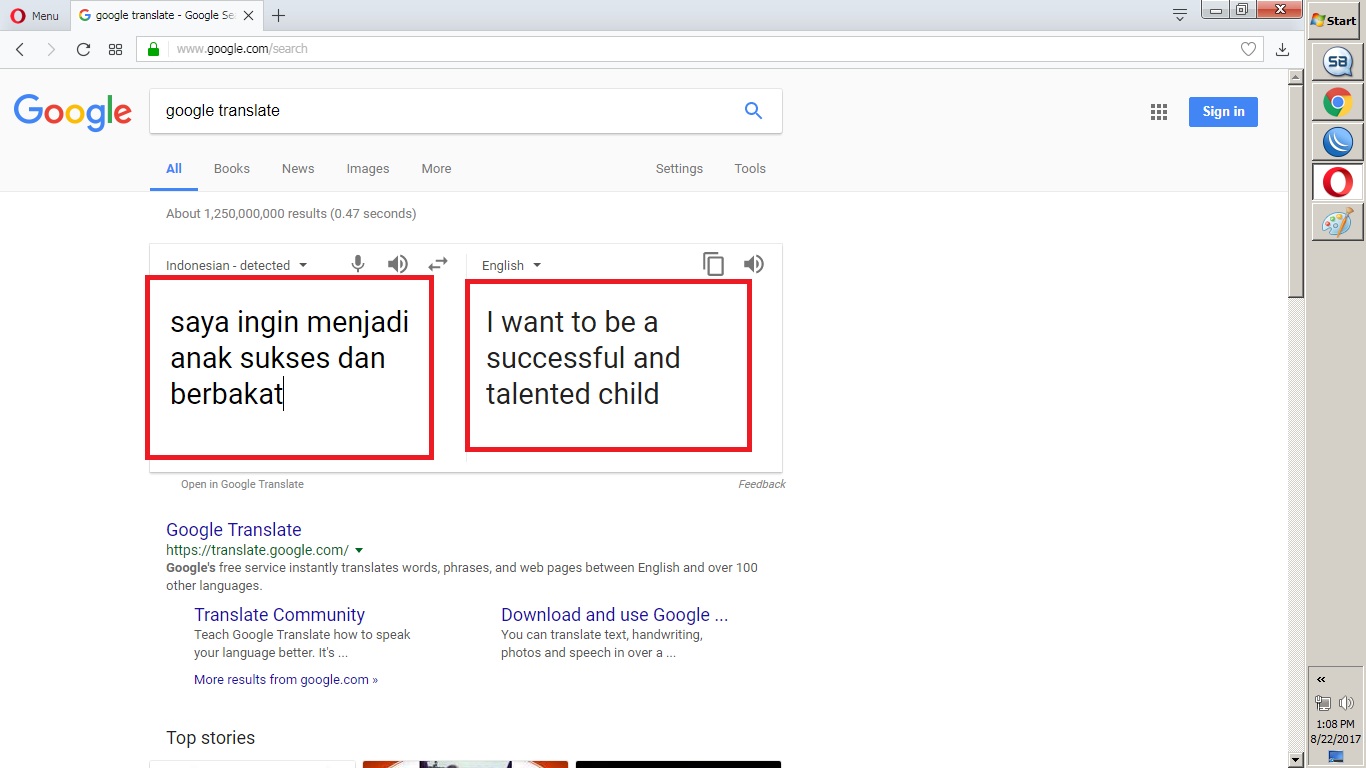Open the Google Translate result title
1366x768 pixels.
[234, 530]
